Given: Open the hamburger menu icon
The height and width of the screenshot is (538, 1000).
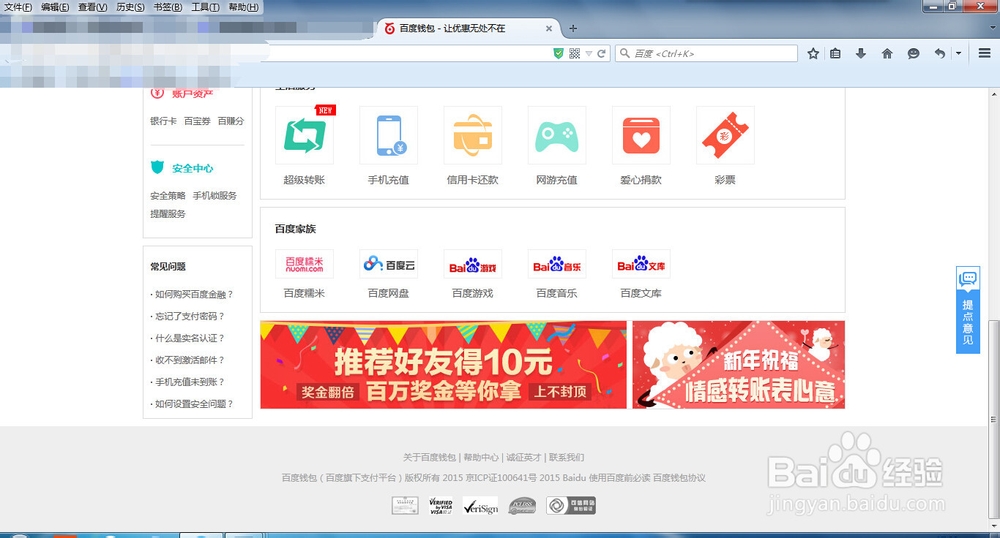Looking at the screenshot, I should tap(985, 54).
